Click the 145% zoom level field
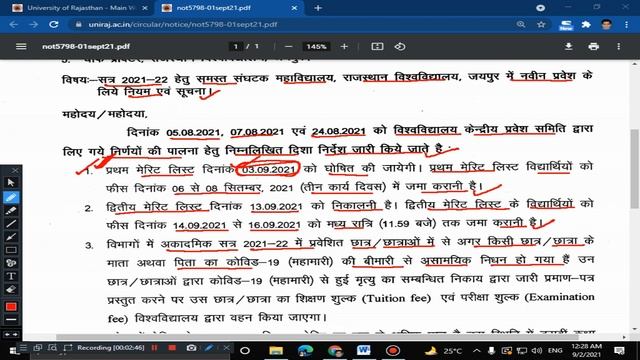The height and width of the screenshot is (360, 640). [x=316, y=47]
